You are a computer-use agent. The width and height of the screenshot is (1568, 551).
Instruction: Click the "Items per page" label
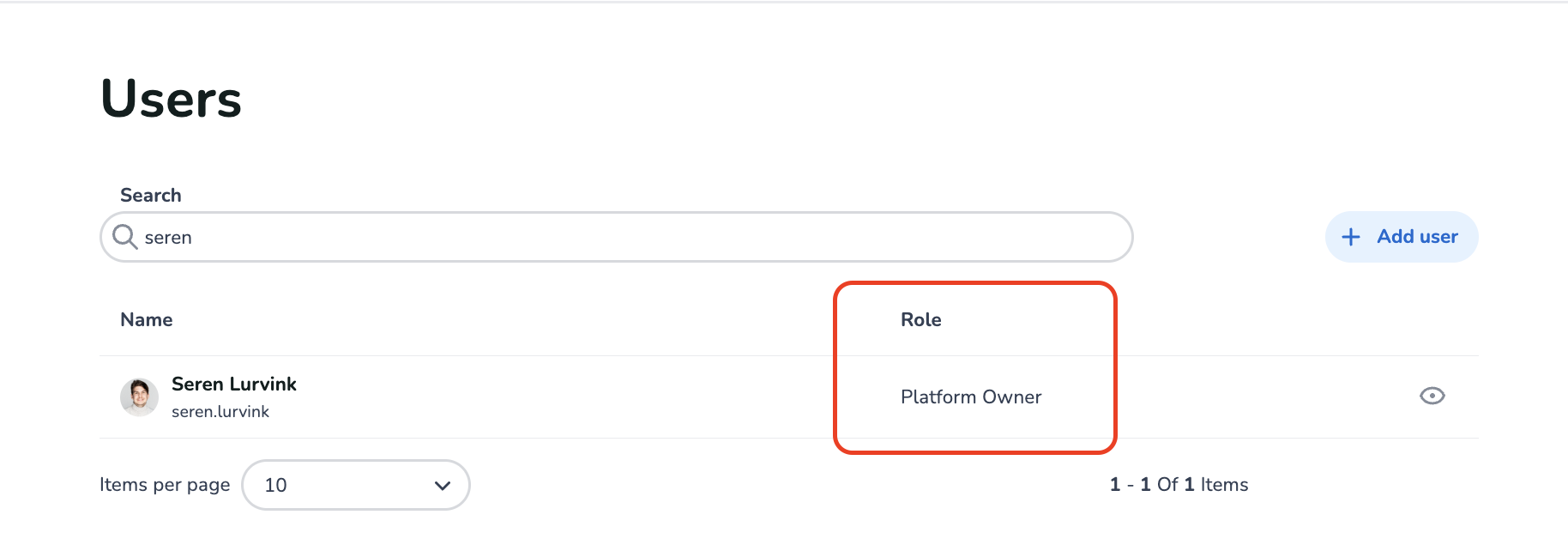pos(165,485)
